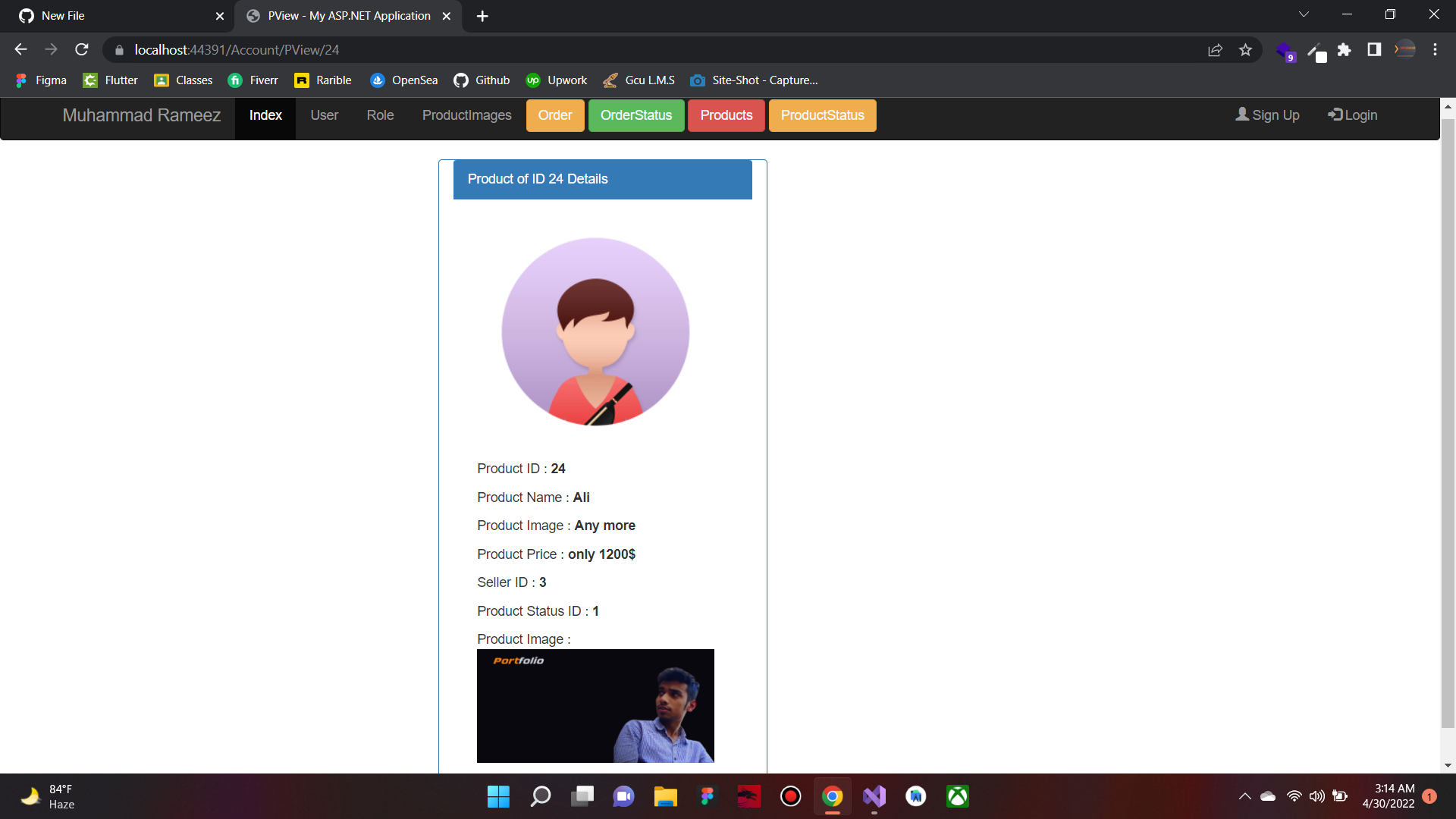Click the Portfolio product image thumbnail
This screenshot has height=819, width=1456.
click(x=595, y=705)
